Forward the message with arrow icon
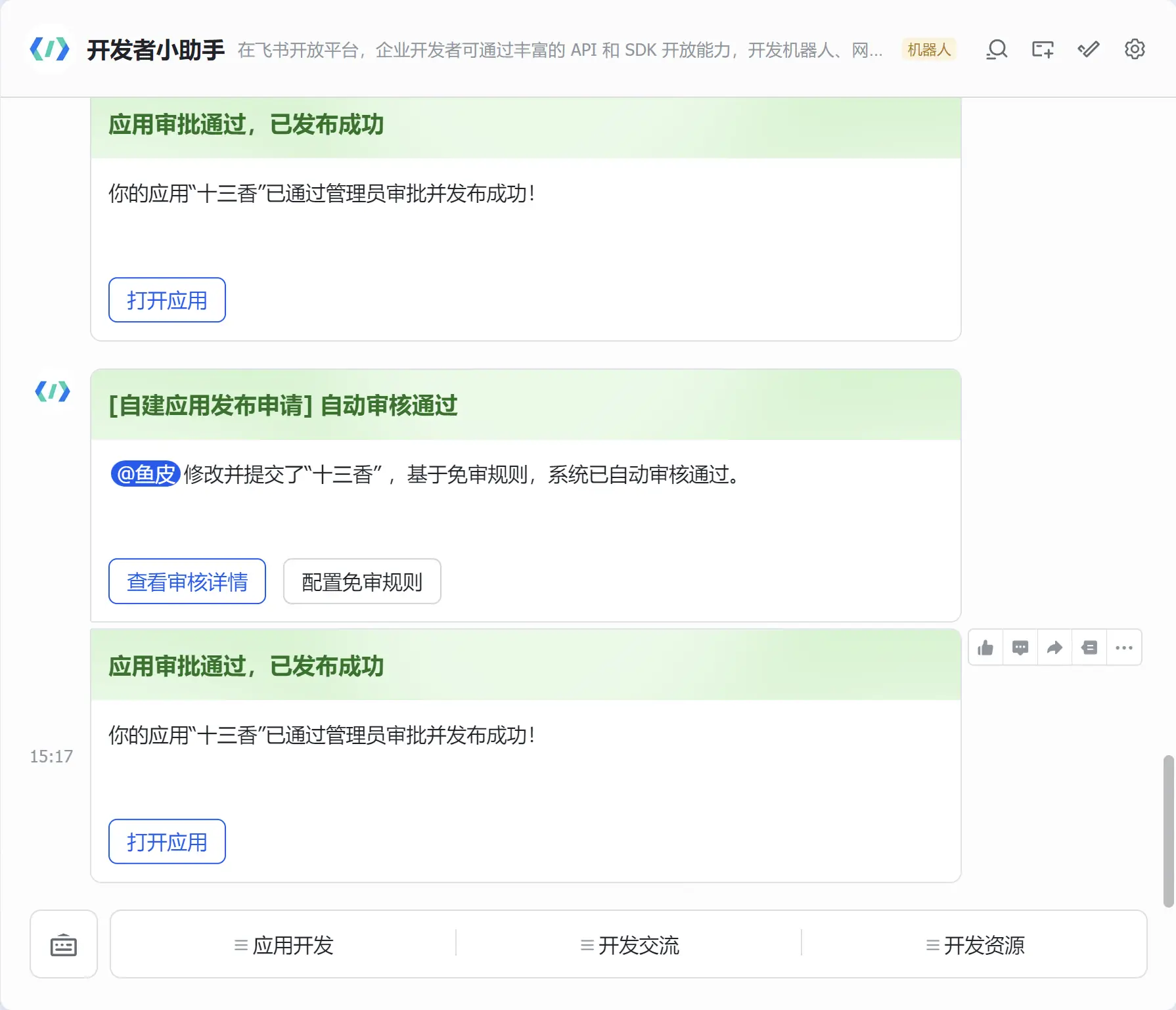Viewport: 1176px width, 1010px height. pos(1054,648)
